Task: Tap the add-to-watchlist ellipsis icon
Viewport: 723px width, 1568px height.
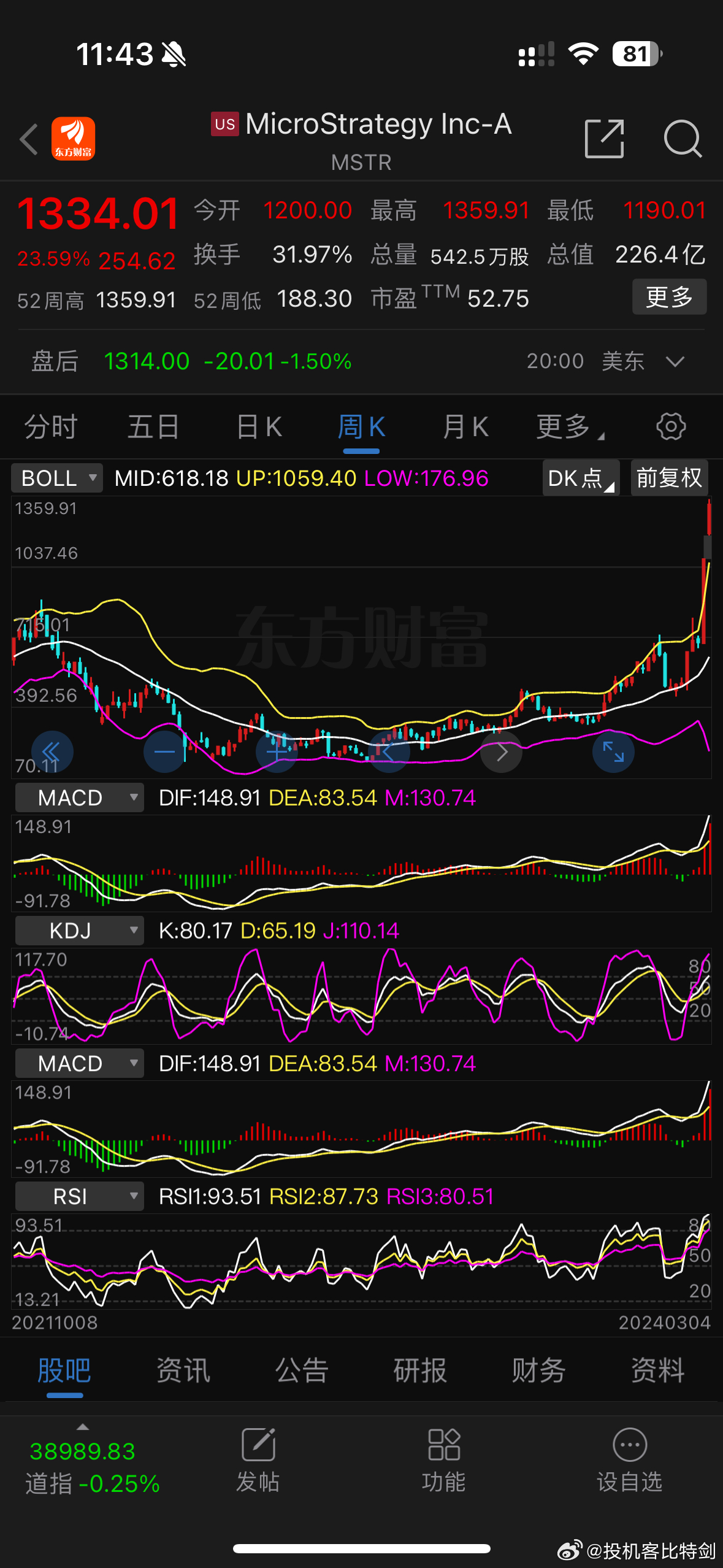Action: tap(630, 1445)
